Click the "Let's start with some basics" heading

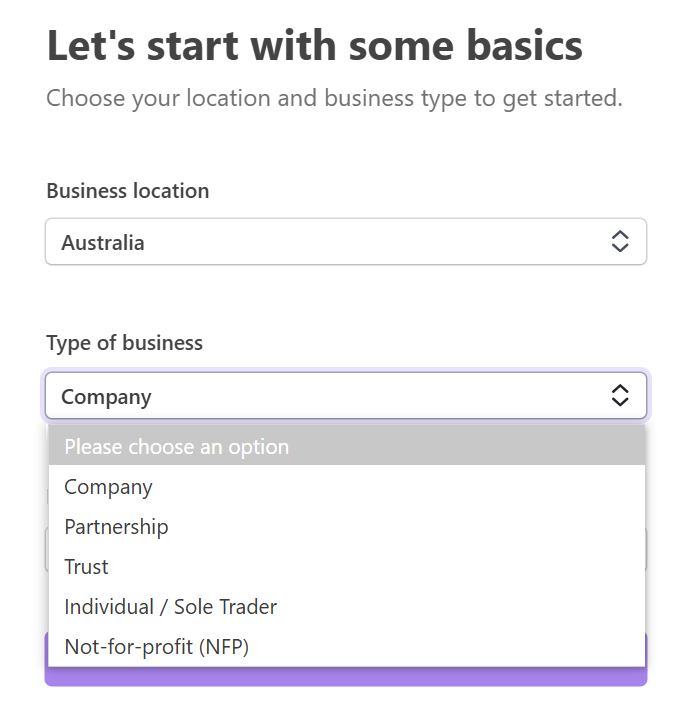click(x=315, y=47)
